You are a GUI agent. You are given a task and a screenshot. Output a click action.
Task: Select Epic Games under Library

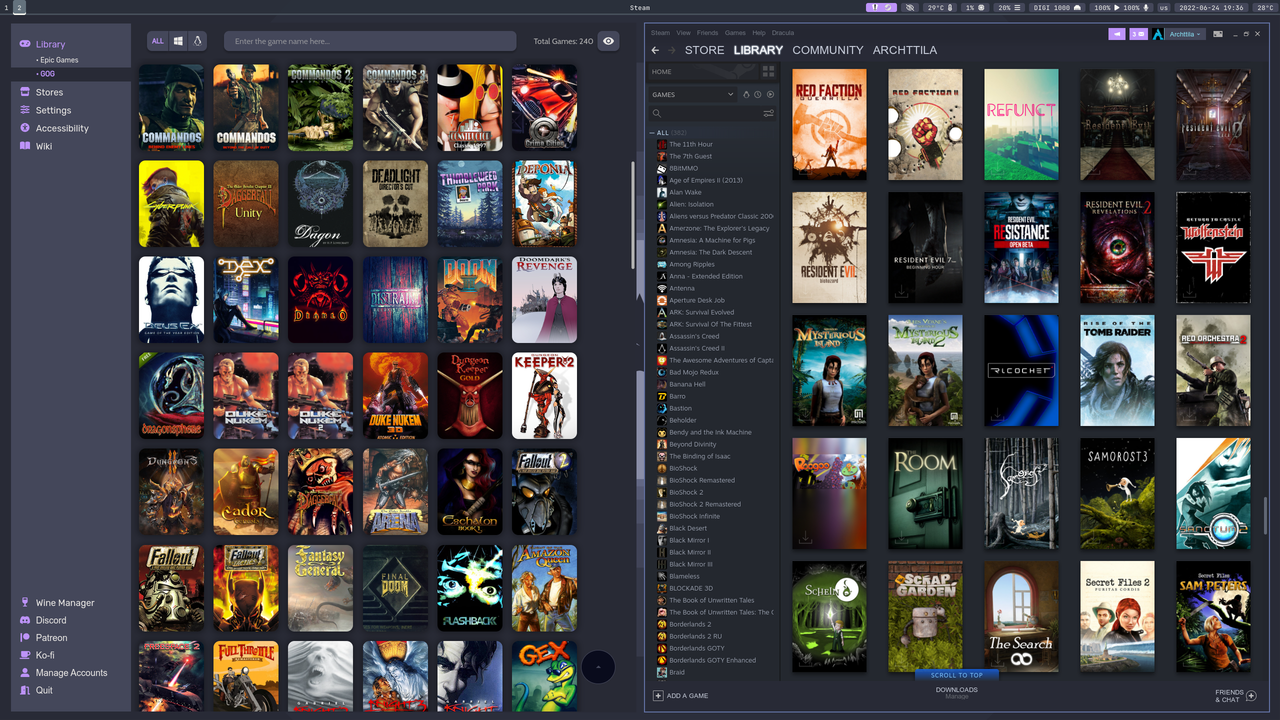(x=59, y=60)
